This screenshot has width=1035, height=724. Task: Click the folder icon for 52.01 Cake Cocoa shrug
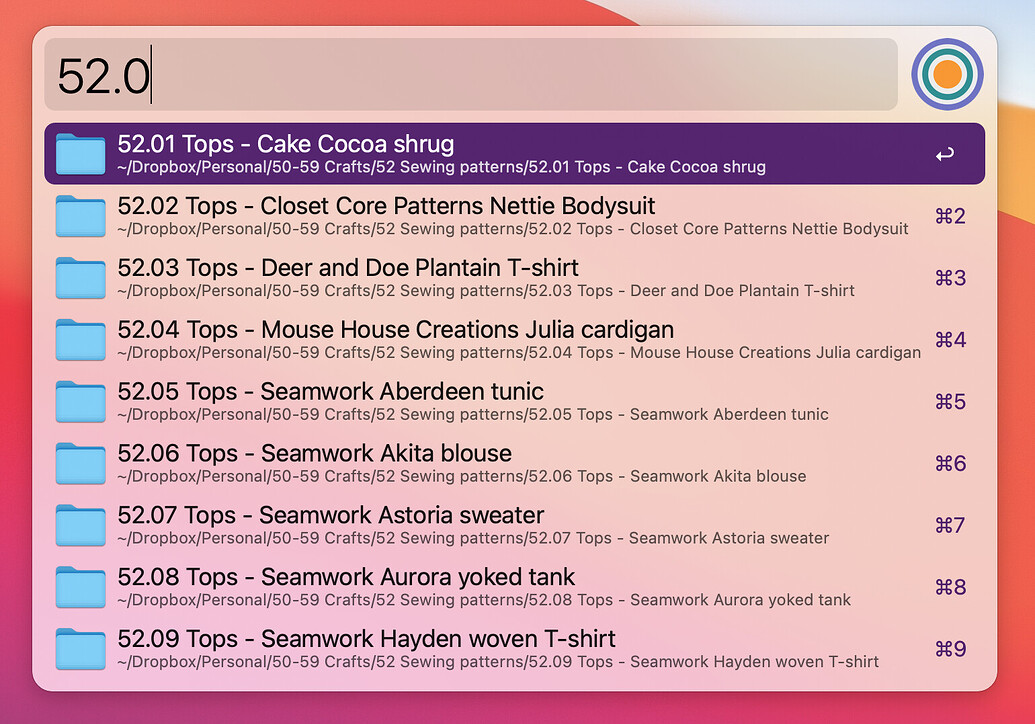(80, 154)
